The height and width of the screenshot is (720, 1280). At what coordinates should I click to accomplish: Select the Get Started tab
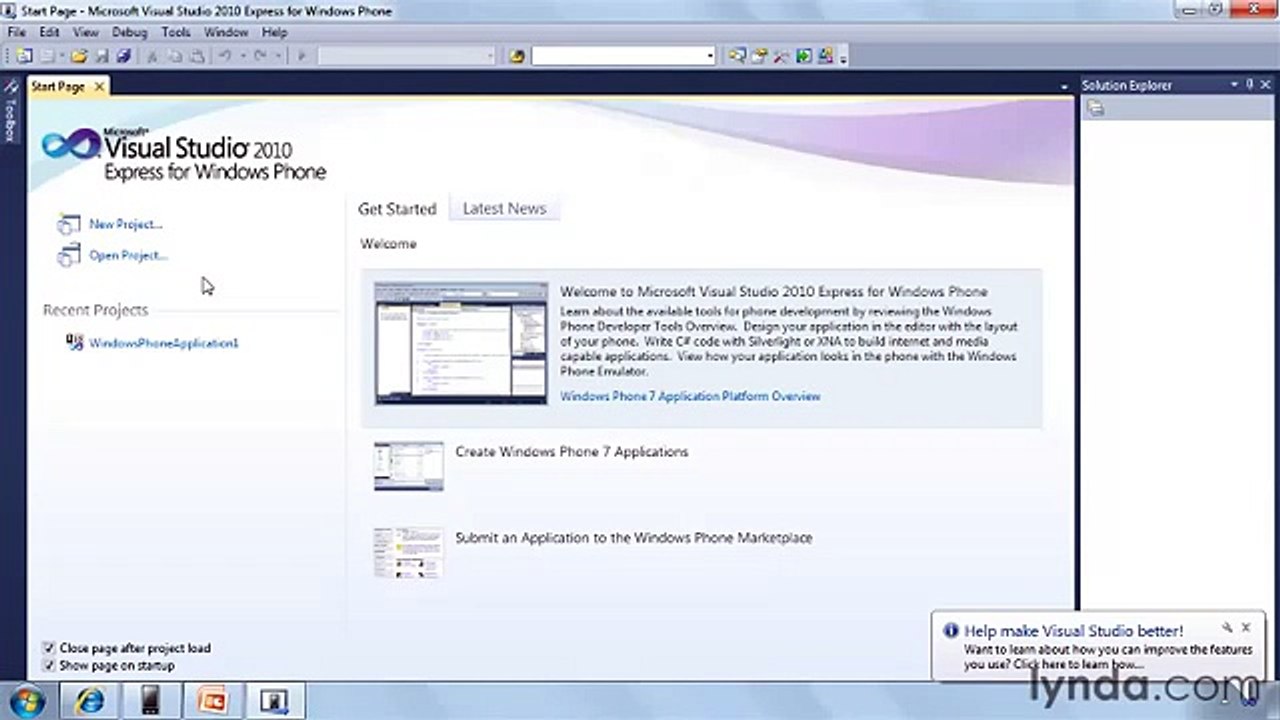[397, 208]
